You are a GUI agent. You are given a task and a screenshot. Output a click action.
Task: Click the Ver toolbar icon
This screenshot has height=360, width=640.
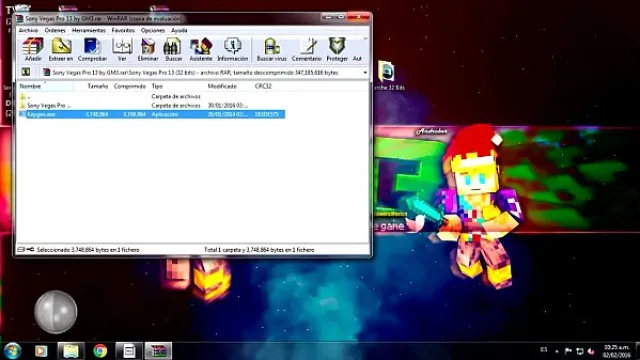pyautogui.click(x=122, y=49)
